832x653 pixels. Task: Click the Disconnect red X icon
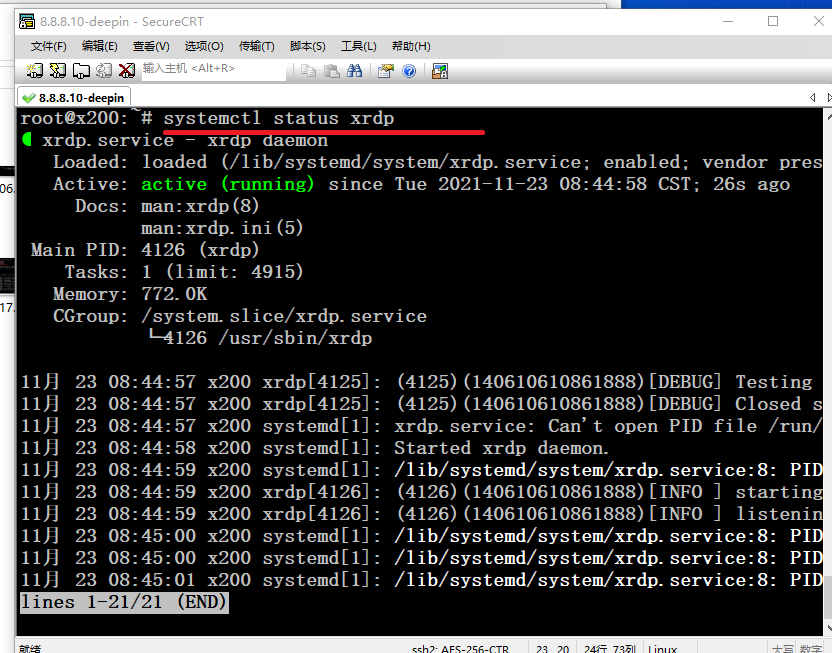126,71
